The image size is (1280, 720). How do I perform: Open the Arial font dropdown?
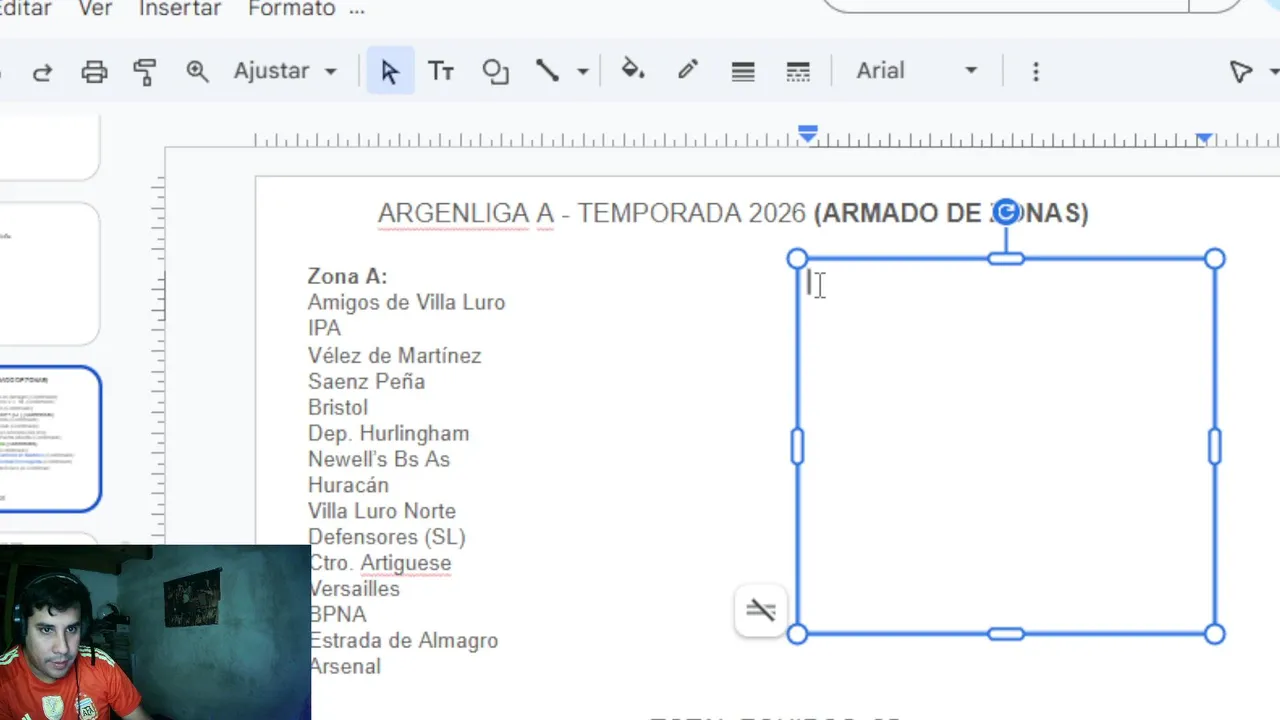(x=916, y=71)
